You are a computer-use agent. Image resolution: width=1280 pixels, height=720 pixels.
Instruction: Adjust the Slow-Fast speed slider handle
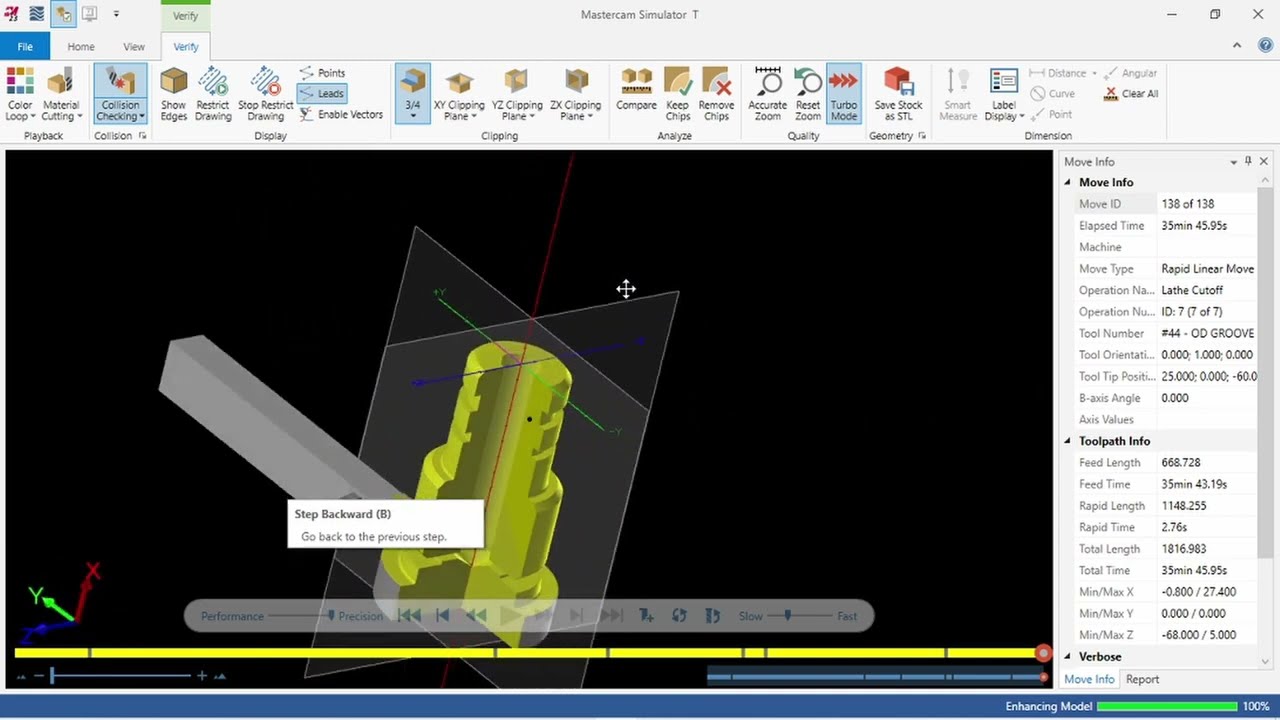click(x=788, y=616)
